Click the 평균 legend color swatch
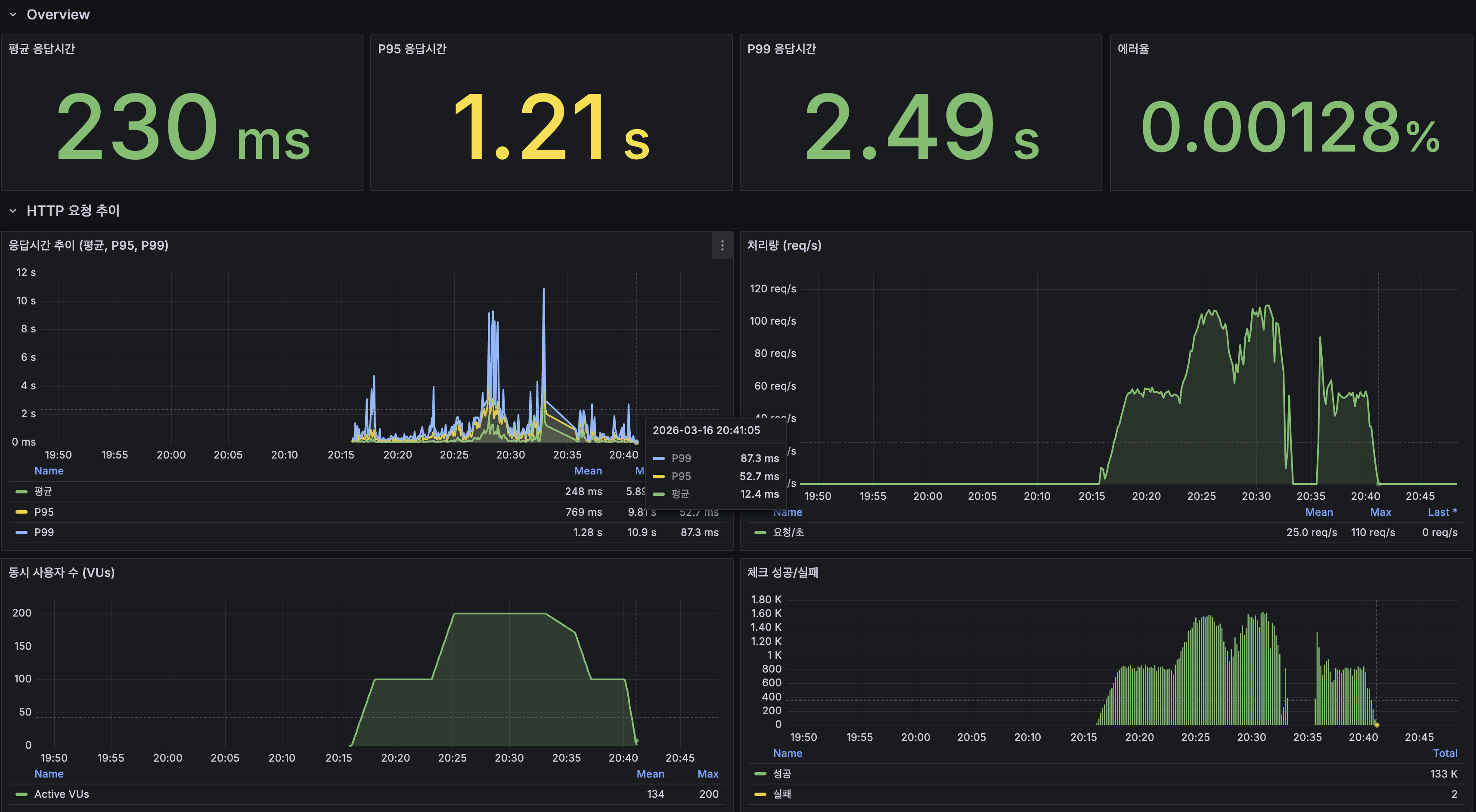Screen dimensions: 1476x812 coord(21,492)
